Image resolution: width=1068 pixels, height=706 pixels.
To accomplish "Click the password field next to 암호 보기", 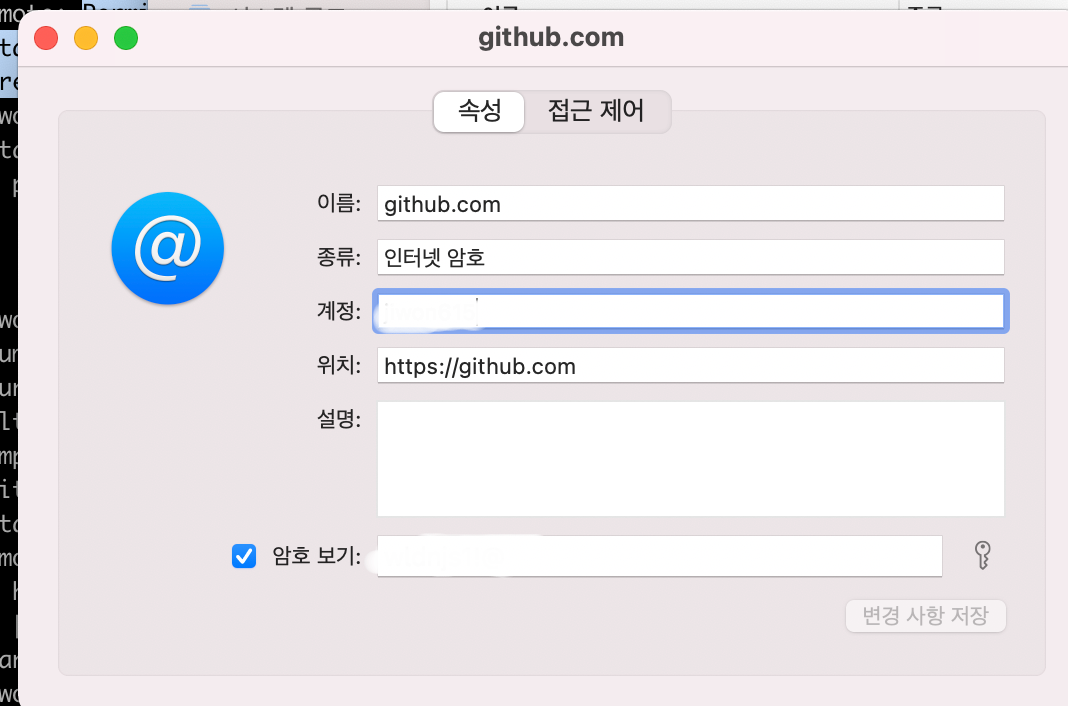I will [659, 556].
